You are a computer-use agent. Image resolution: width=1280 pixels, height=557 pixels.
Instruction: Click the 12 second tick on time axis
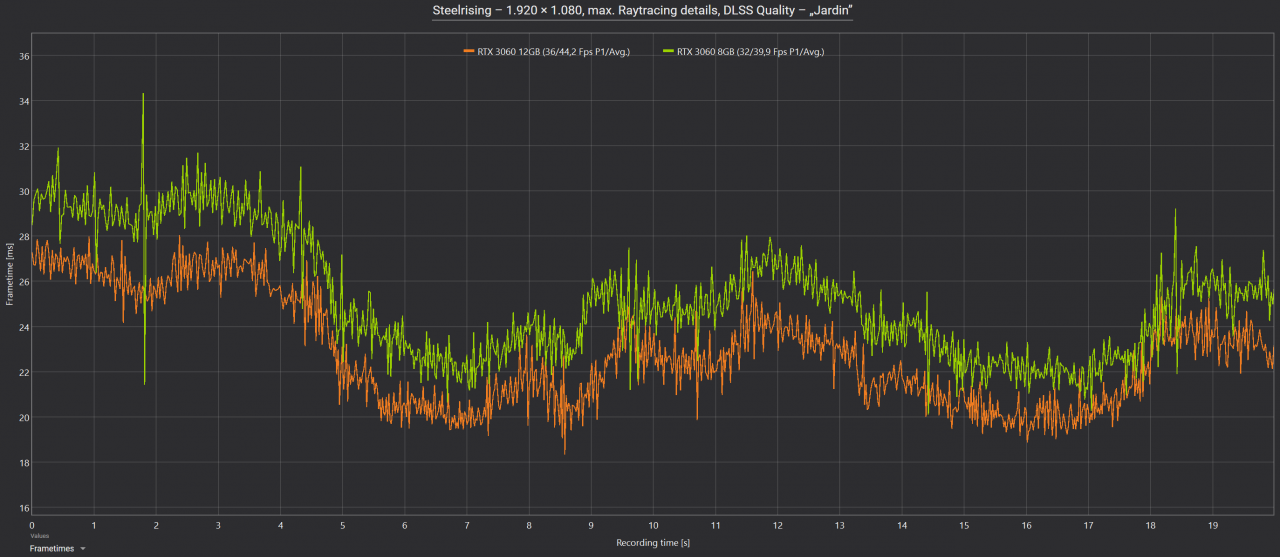pyautogui.click(x=777, y=524)
